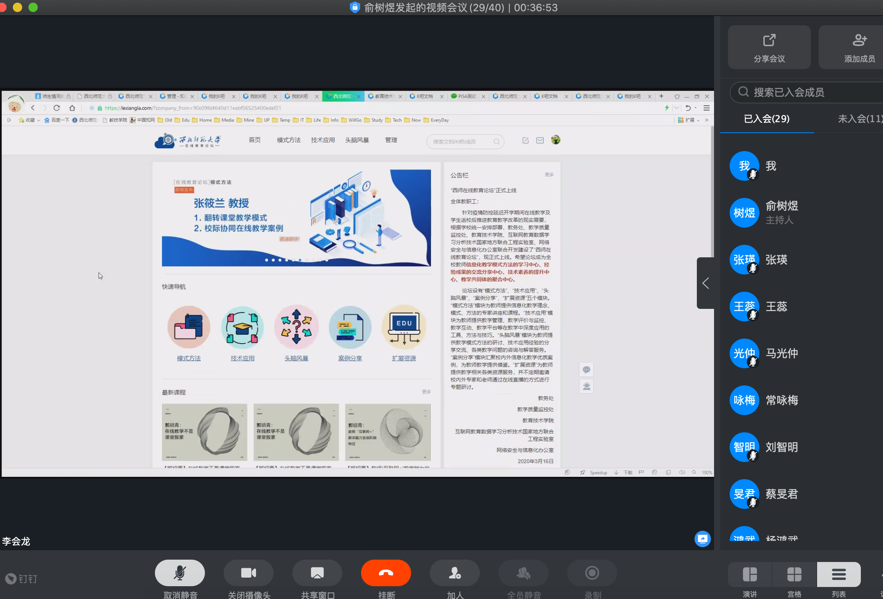
Task: Click the 模式方法 quick navigation icon
Action: 189,327
